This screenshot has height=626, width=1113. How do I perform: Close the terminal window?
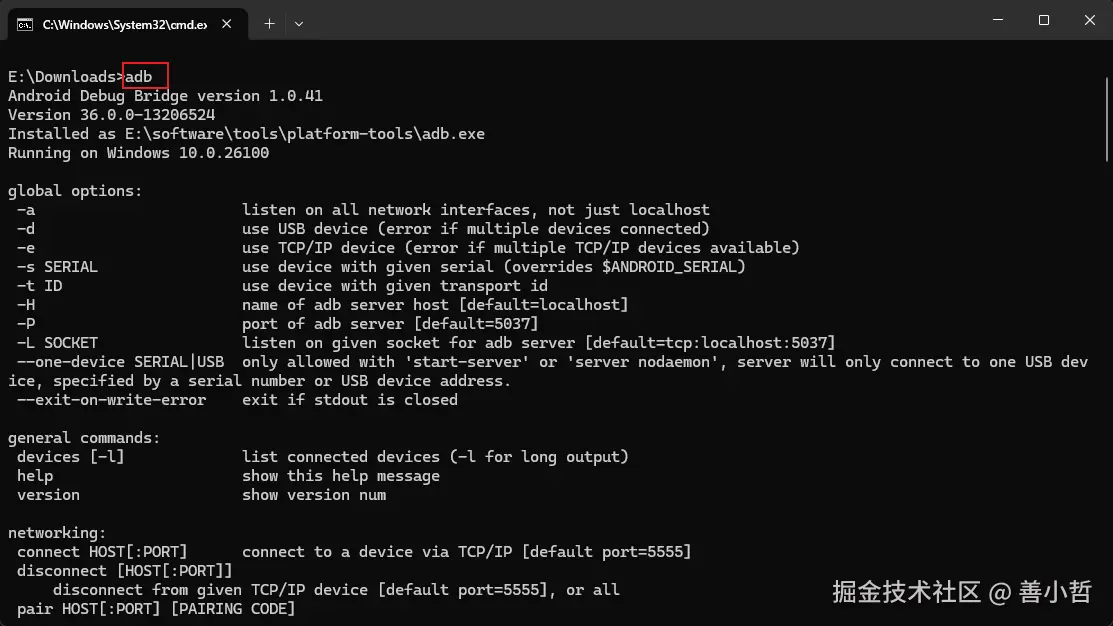pos(1089,20)
